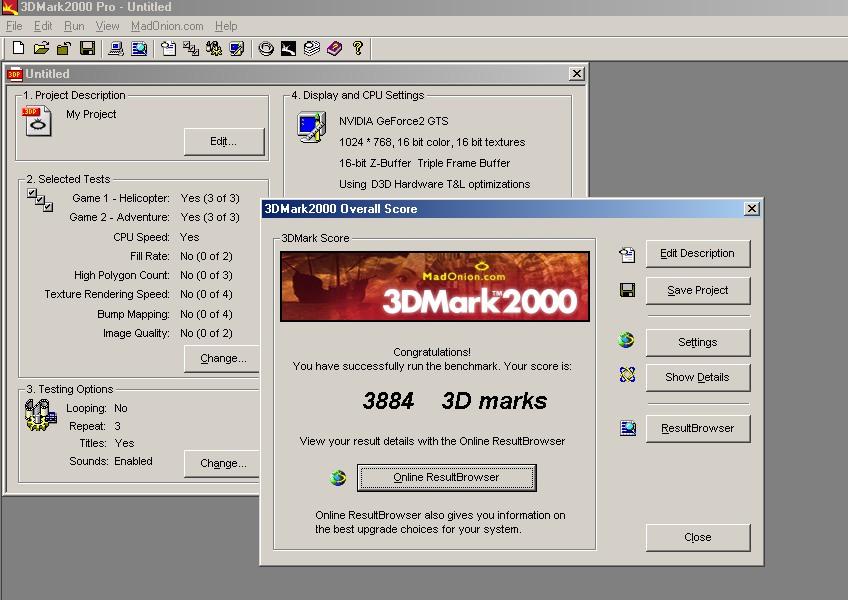Click the Show Details button
This screenshot has width=848, height=600.
[x=698, y=378]
